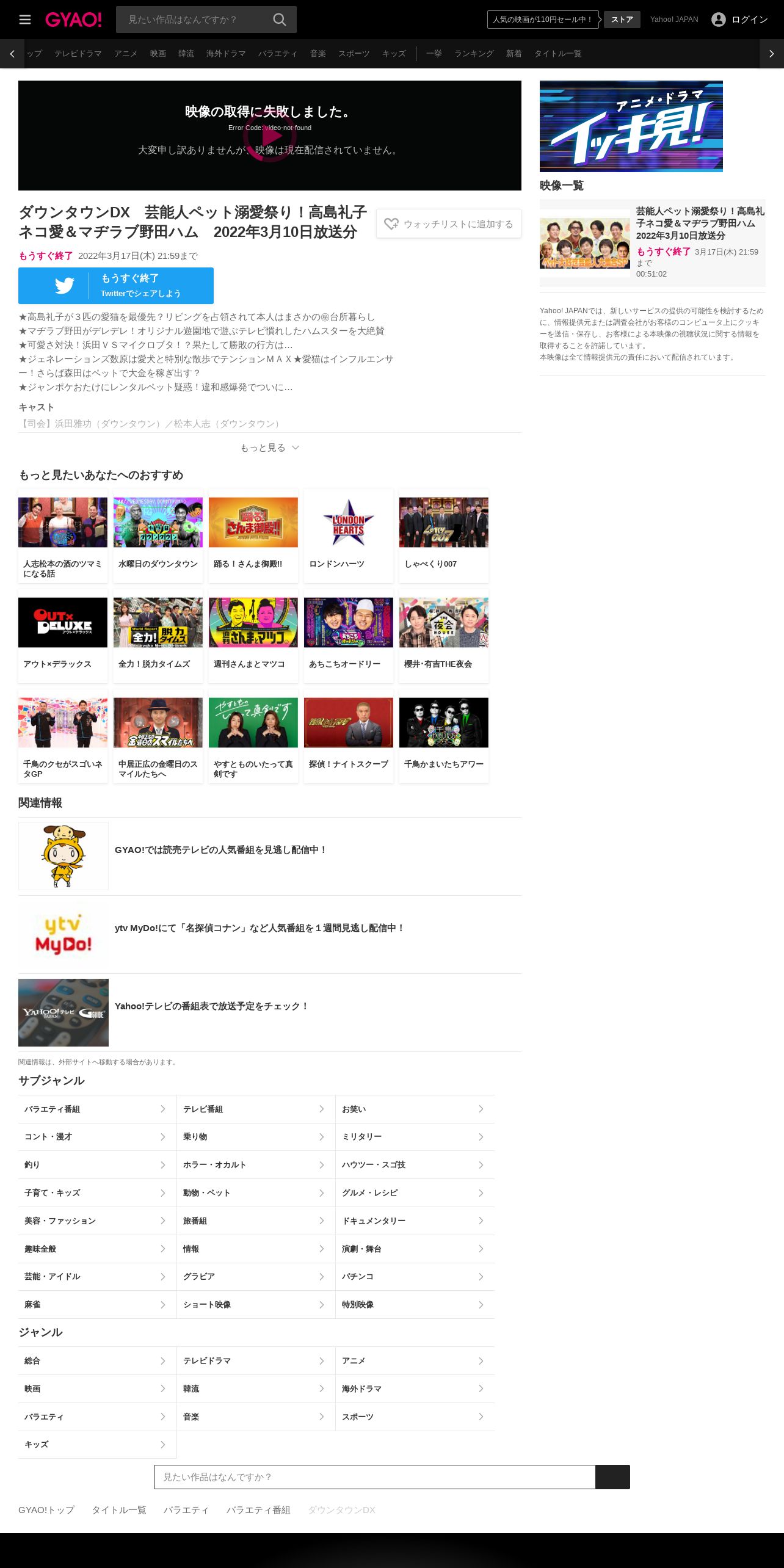
Task: Select the バラエティ nav tab
Action: click(x=278, y=54)
